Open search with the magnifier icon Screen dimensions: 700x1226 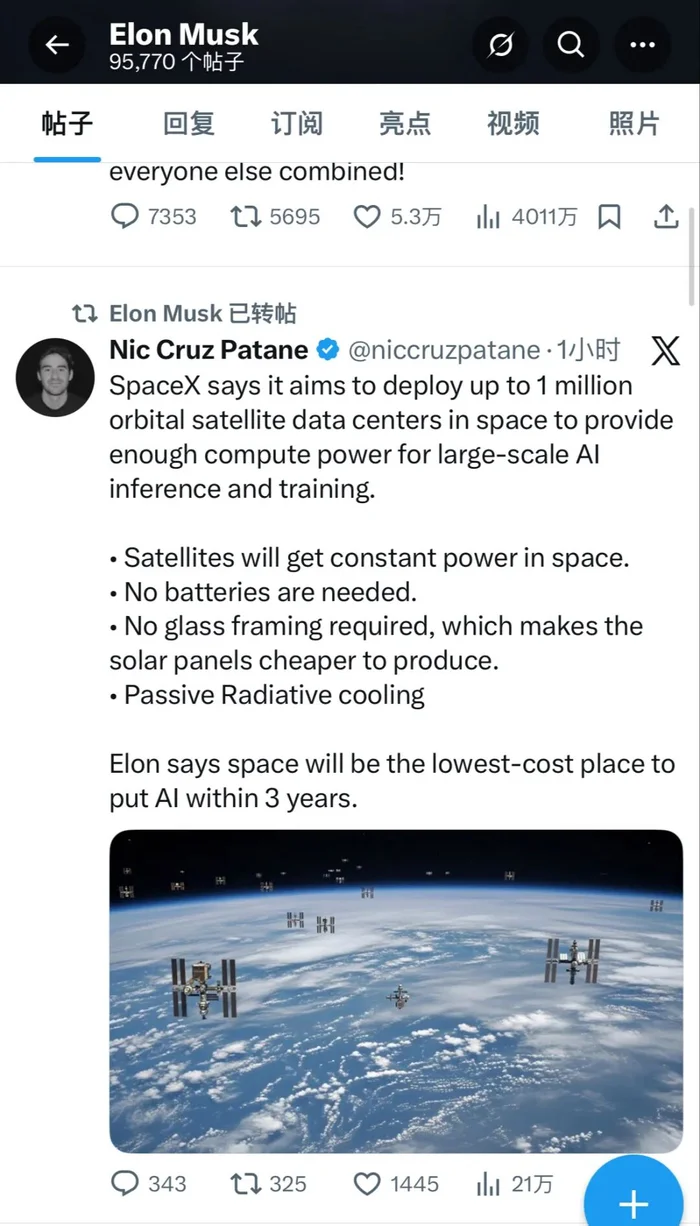[x=571, y=45]
